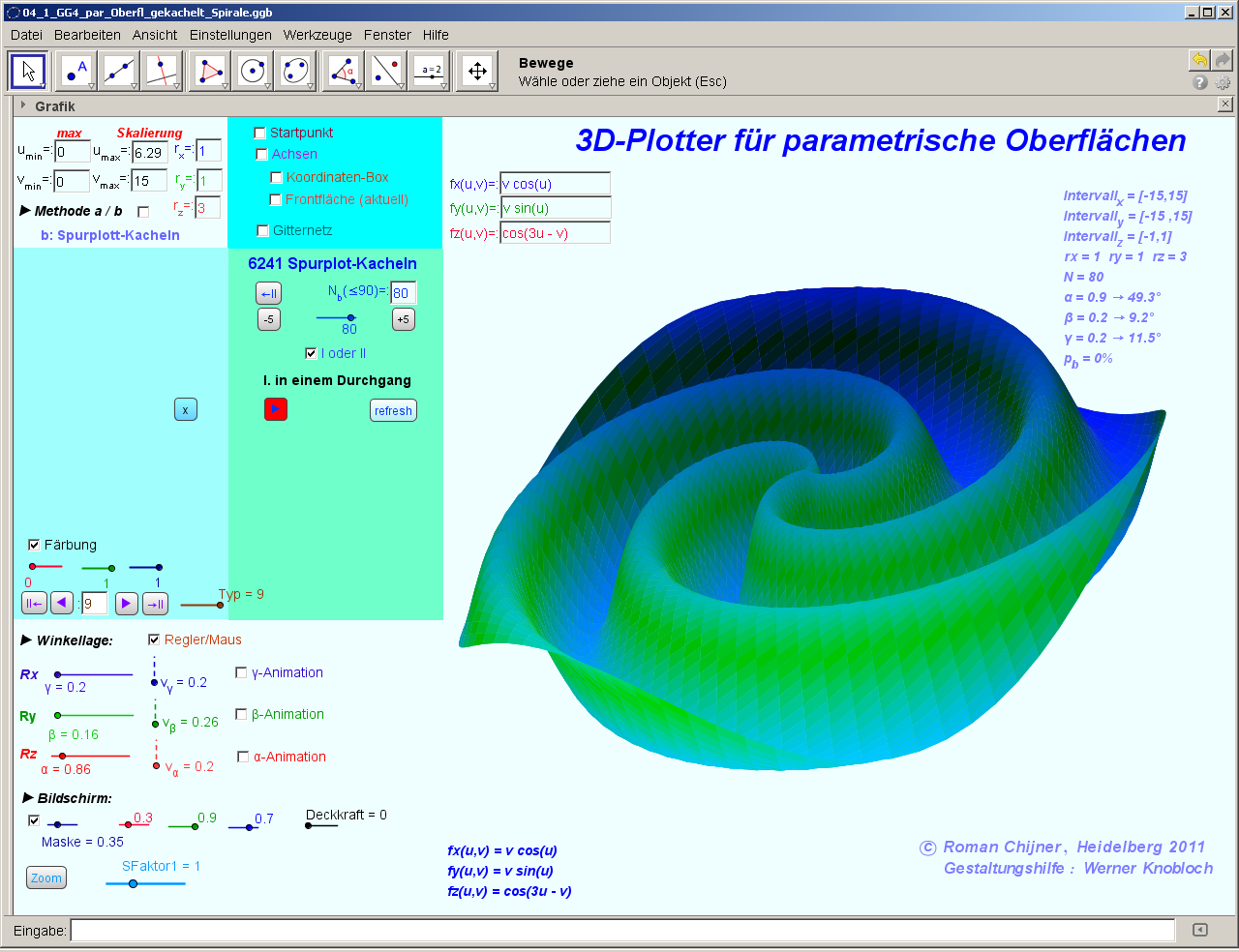Select the New Point tool

(x=76, y=71)
